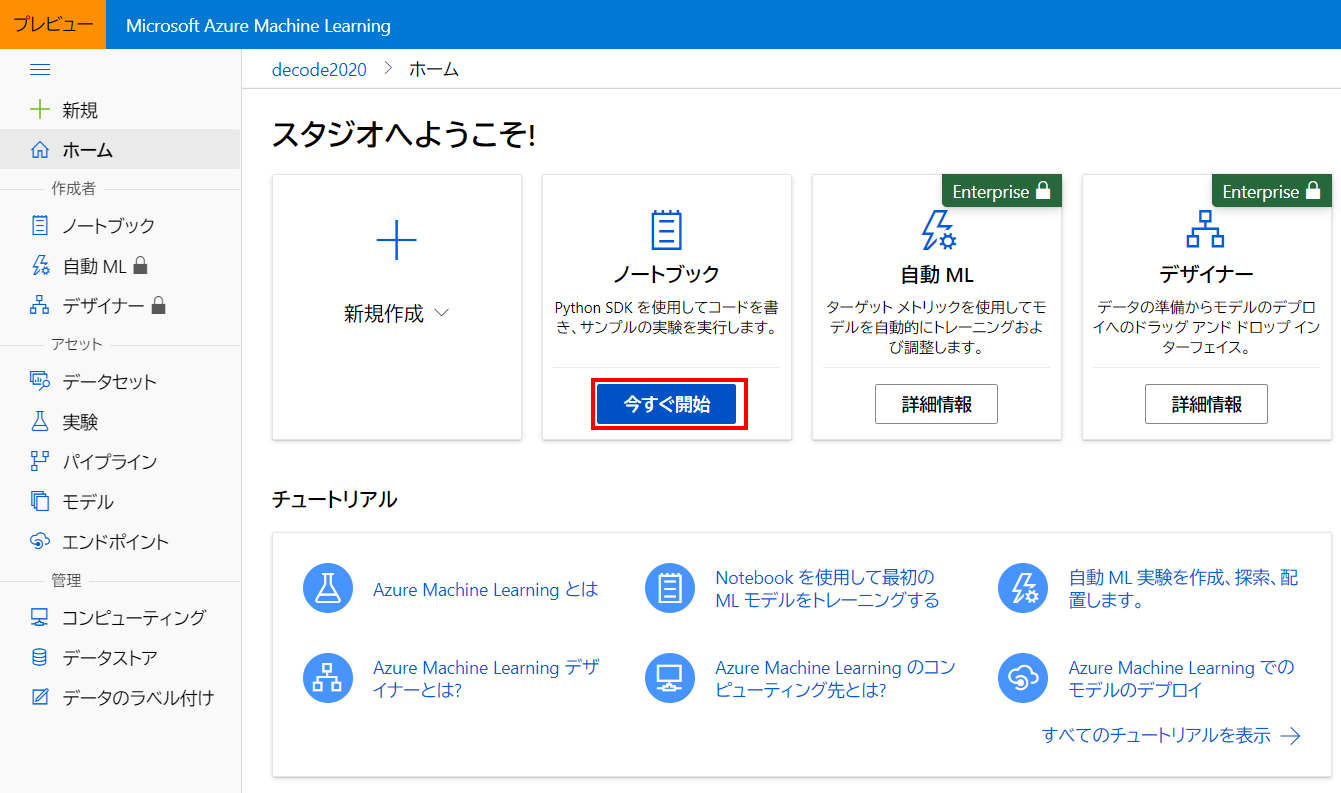Click the datastore cylinder icon in the sidebar
Viewport: 1341px width, 793px height.
click(40, 657)
